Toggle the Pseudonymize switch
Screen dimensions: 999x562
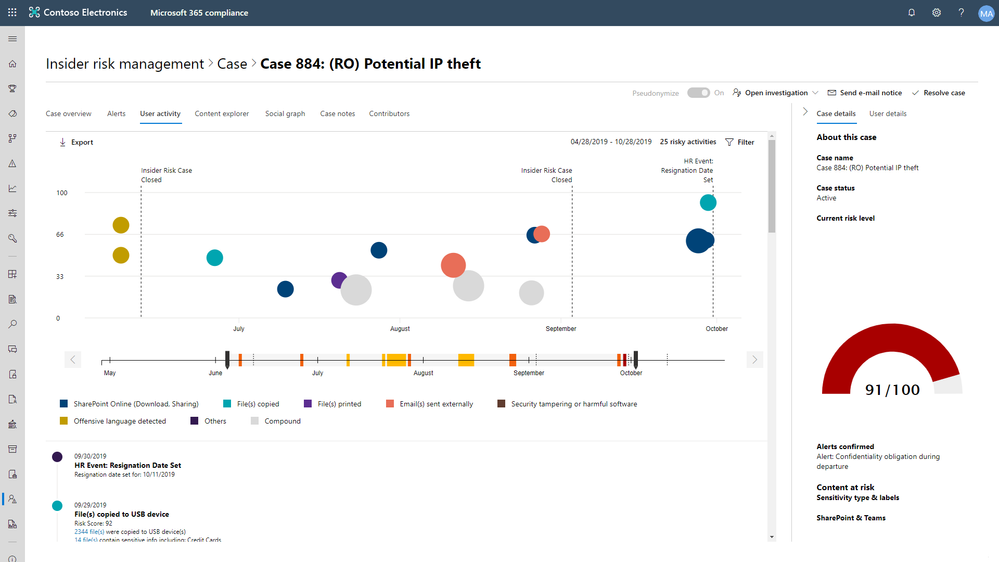click(x=698, y=93)
